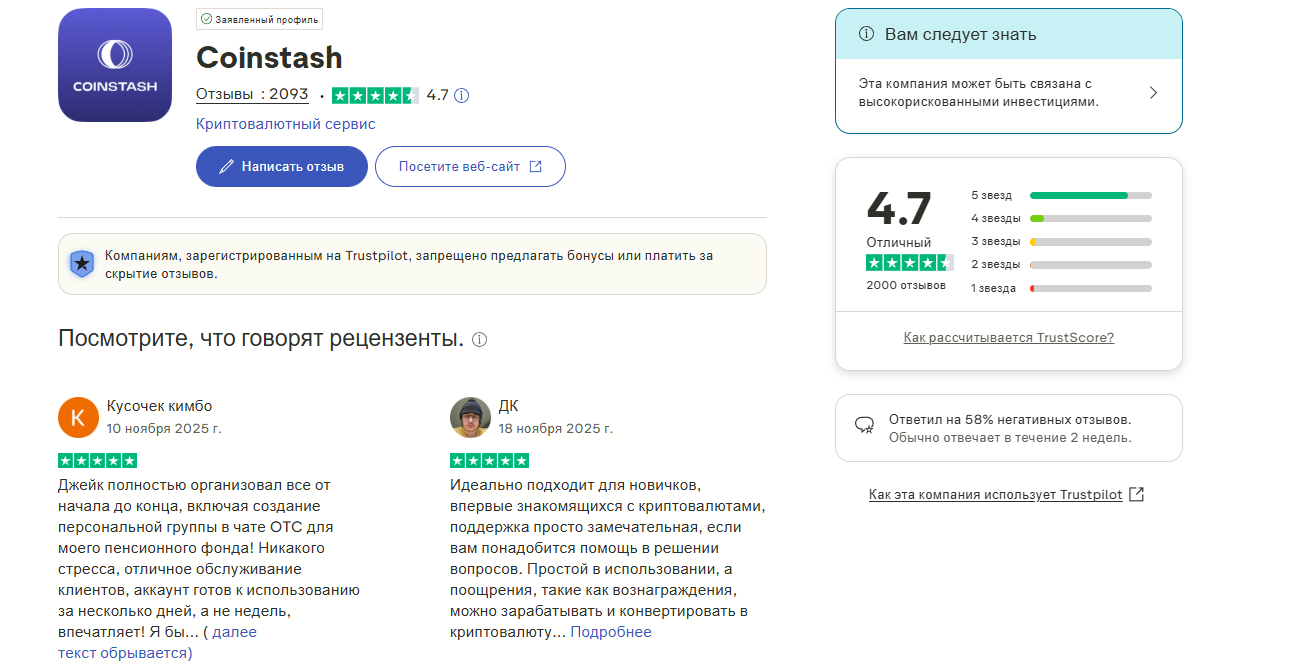Click the info icon in the «Вам следует знать» banner

coord(864,34)
